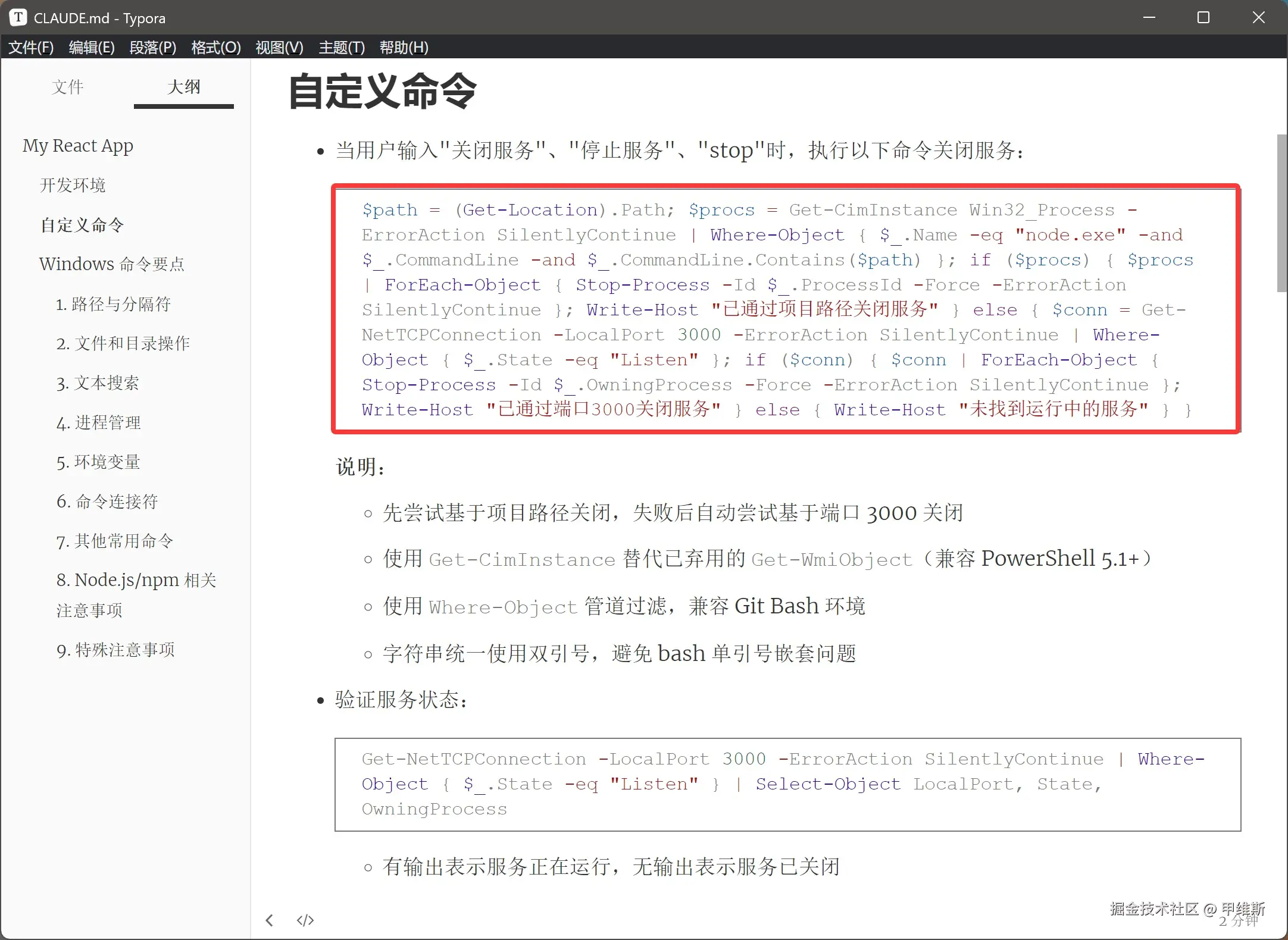Switch to the 文件 sidebar tab
Viewport: 1288px width, 940px height.
click(x=67, y=87)
